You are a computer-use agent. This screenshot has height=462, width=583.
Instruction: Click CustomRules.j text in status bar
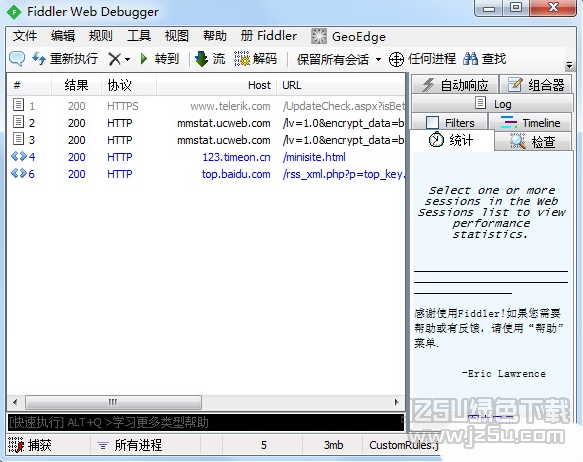404,445
